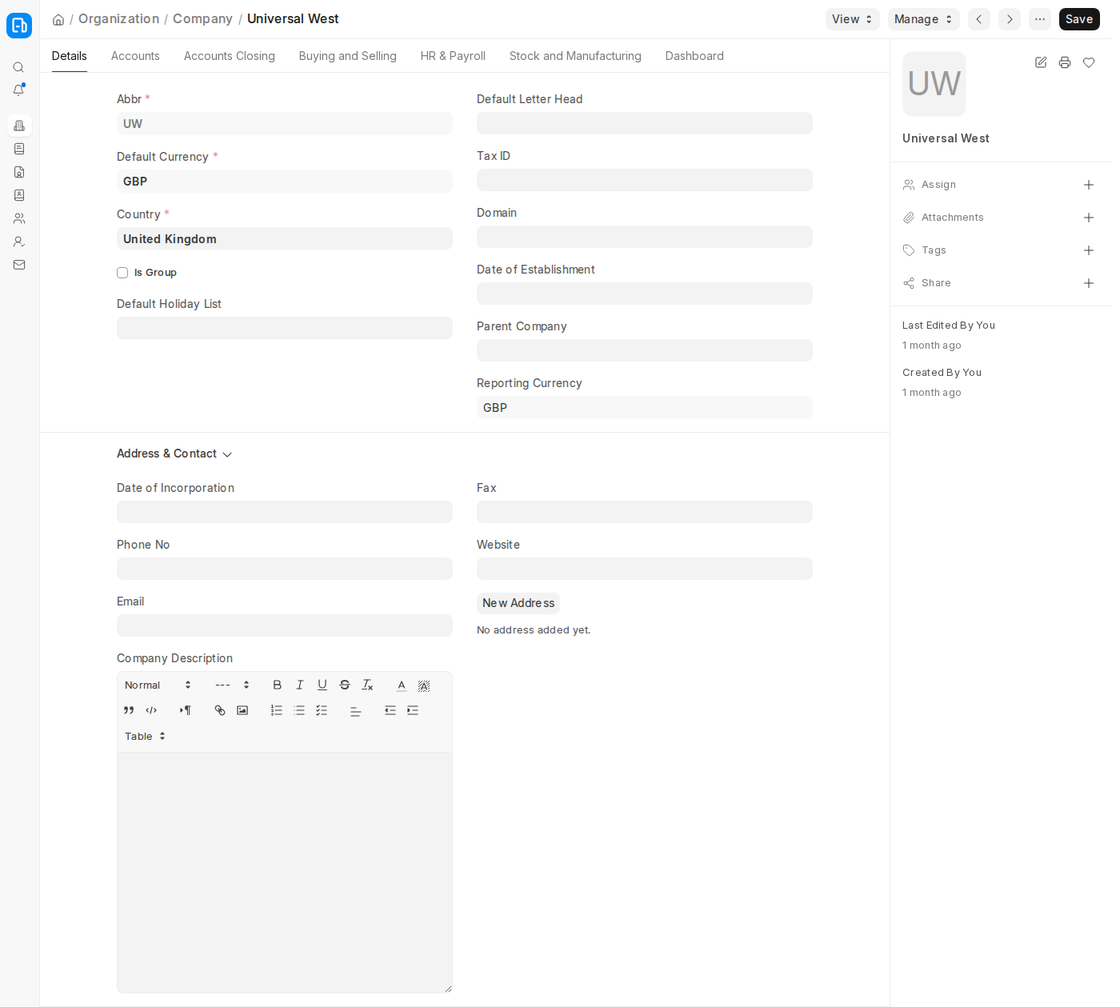Click the Company Description text area
Viewport: 1120px width, 1007px height.
(284, 872)
